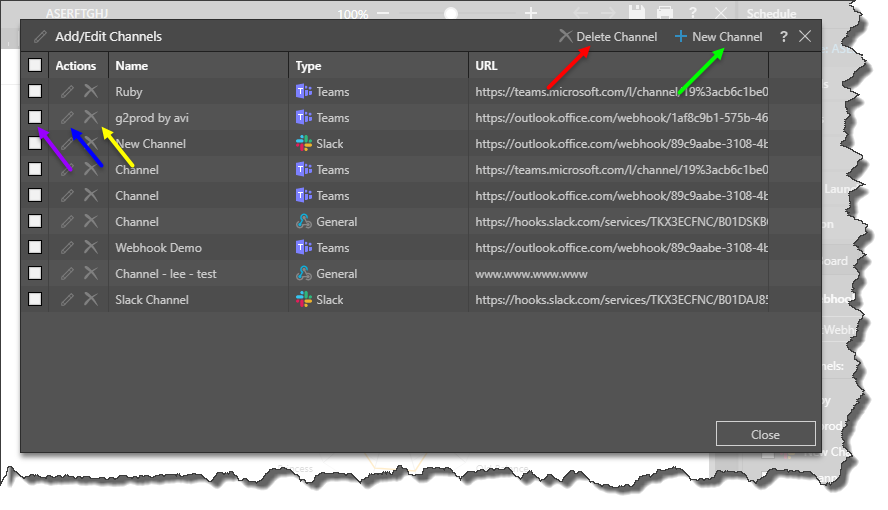This screenshot has width=888, height=510.
Task: Open edit for the Webhook Demo channel
Action: [67, 247]
